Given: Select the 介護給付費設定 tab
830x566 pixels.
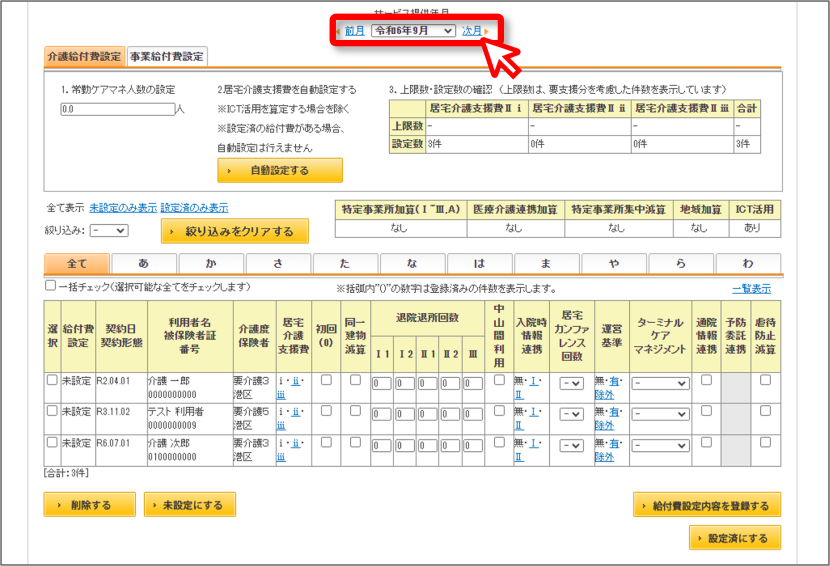Looking at the screenshot, I should tap(84, 57).
